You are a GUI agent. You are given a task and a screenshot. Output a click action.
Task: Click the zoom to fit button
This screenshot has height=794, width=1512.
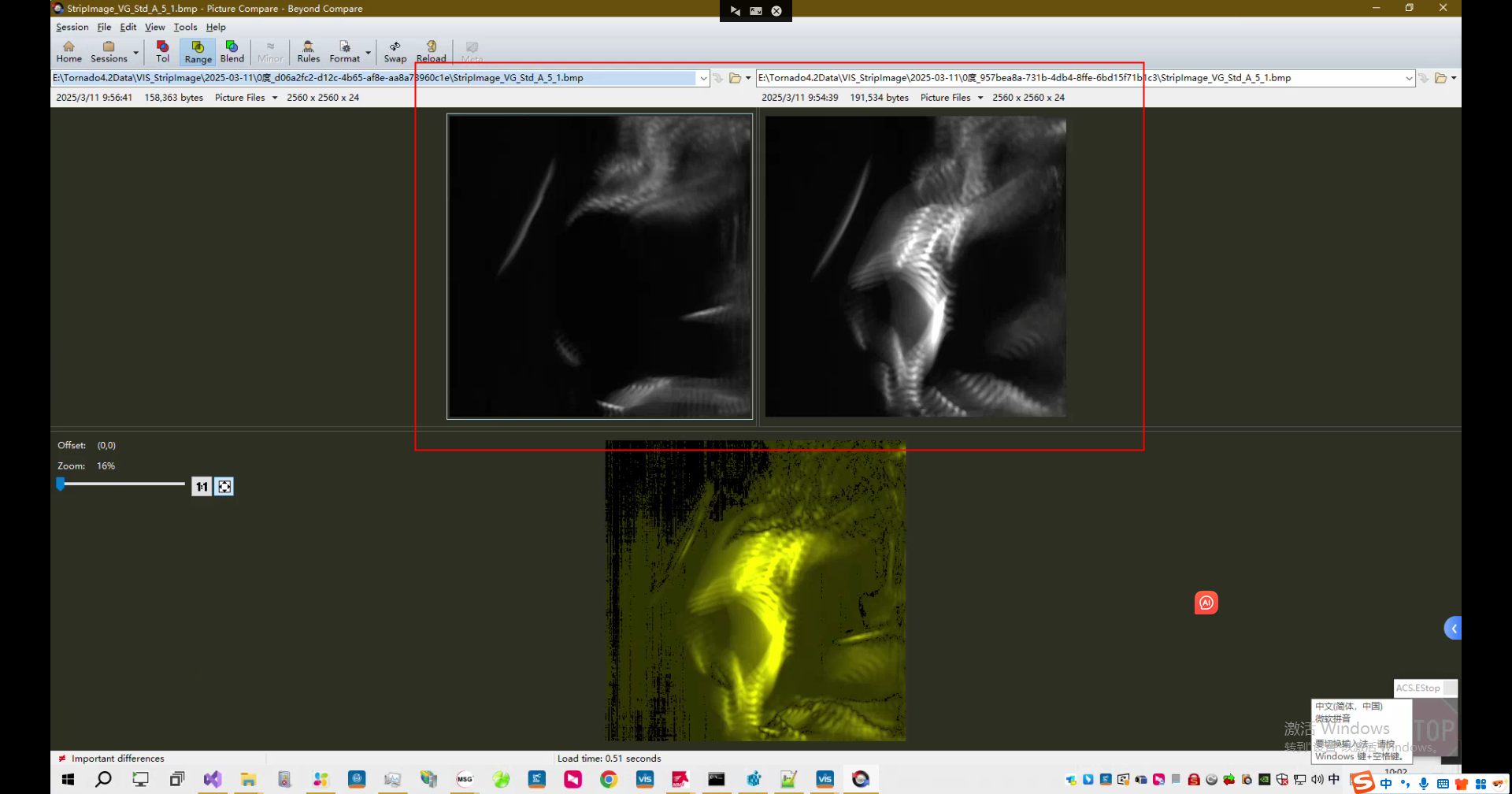224,487
